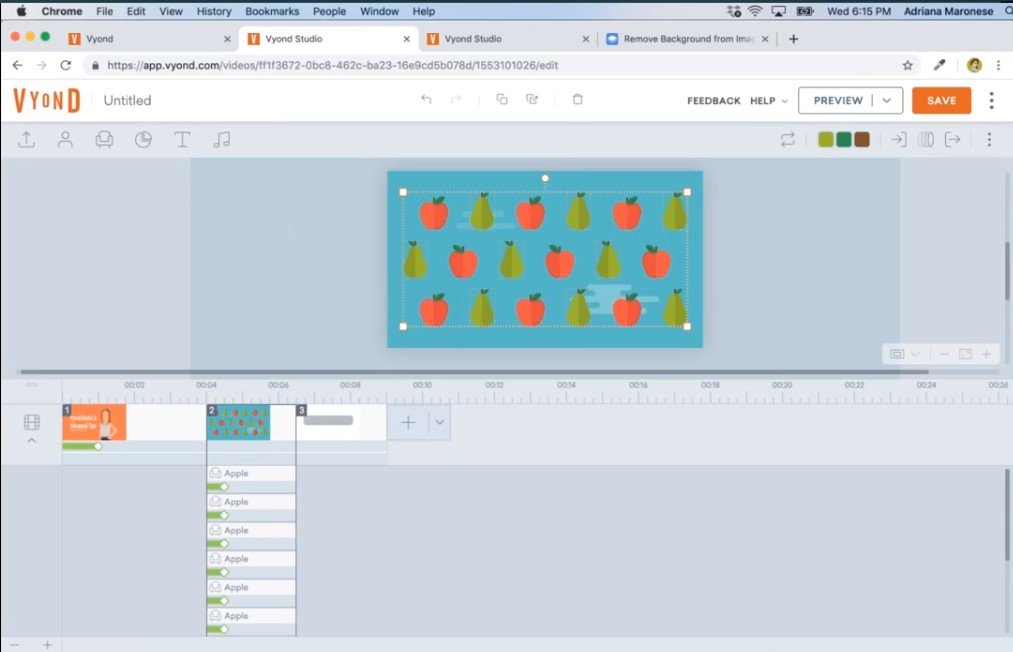Open the Upload panel
Screen dimensions: 1013x652
pos(27,140)
